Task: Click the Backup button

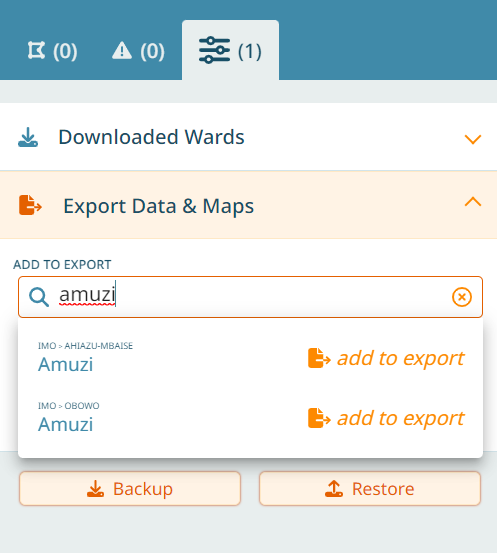Action: click(130, 489)
